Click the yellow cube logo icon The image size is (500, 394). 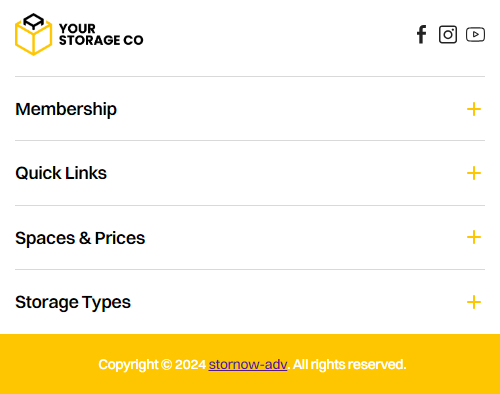pos(33,34)
